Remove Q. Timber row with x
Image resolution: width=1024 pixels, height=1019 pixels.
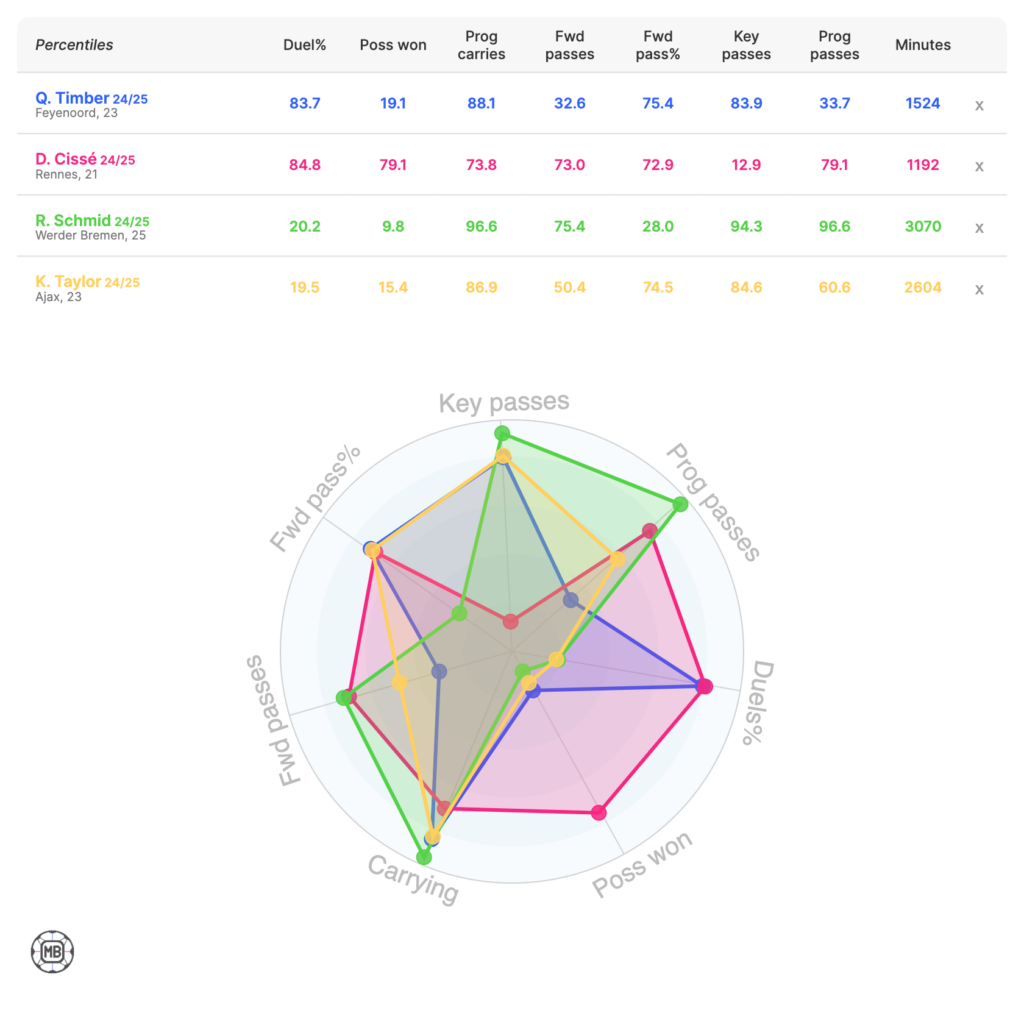coord(979,105)
